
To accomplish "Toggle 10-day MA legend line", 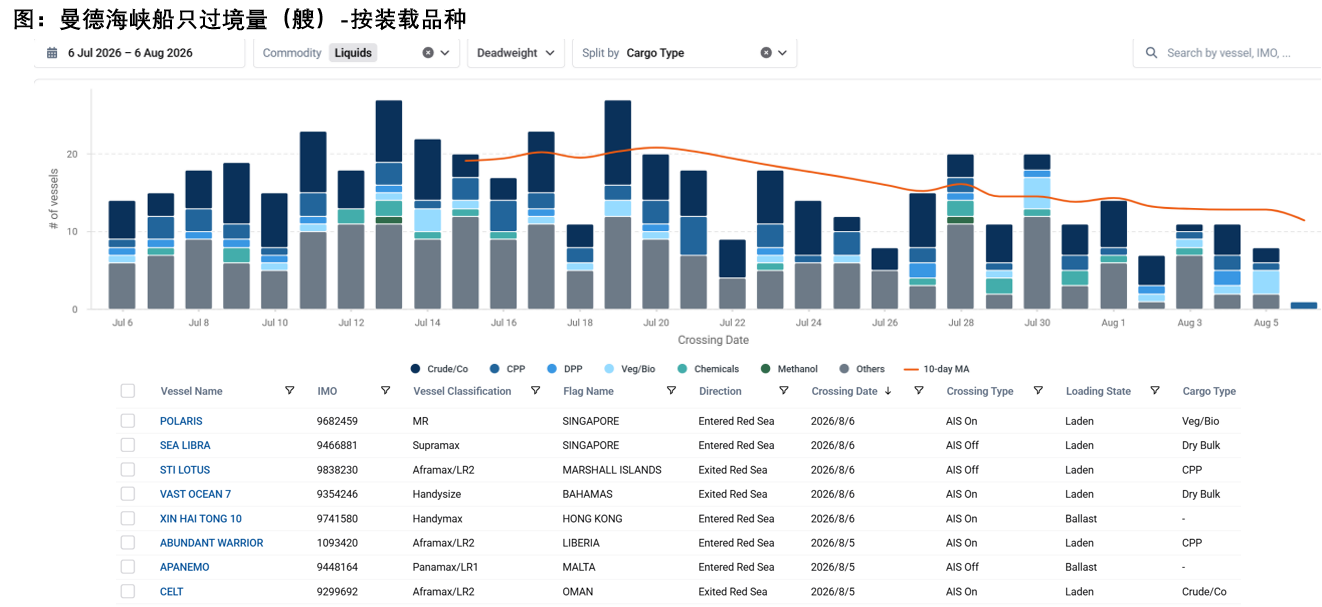I will (x=936, y=369).
